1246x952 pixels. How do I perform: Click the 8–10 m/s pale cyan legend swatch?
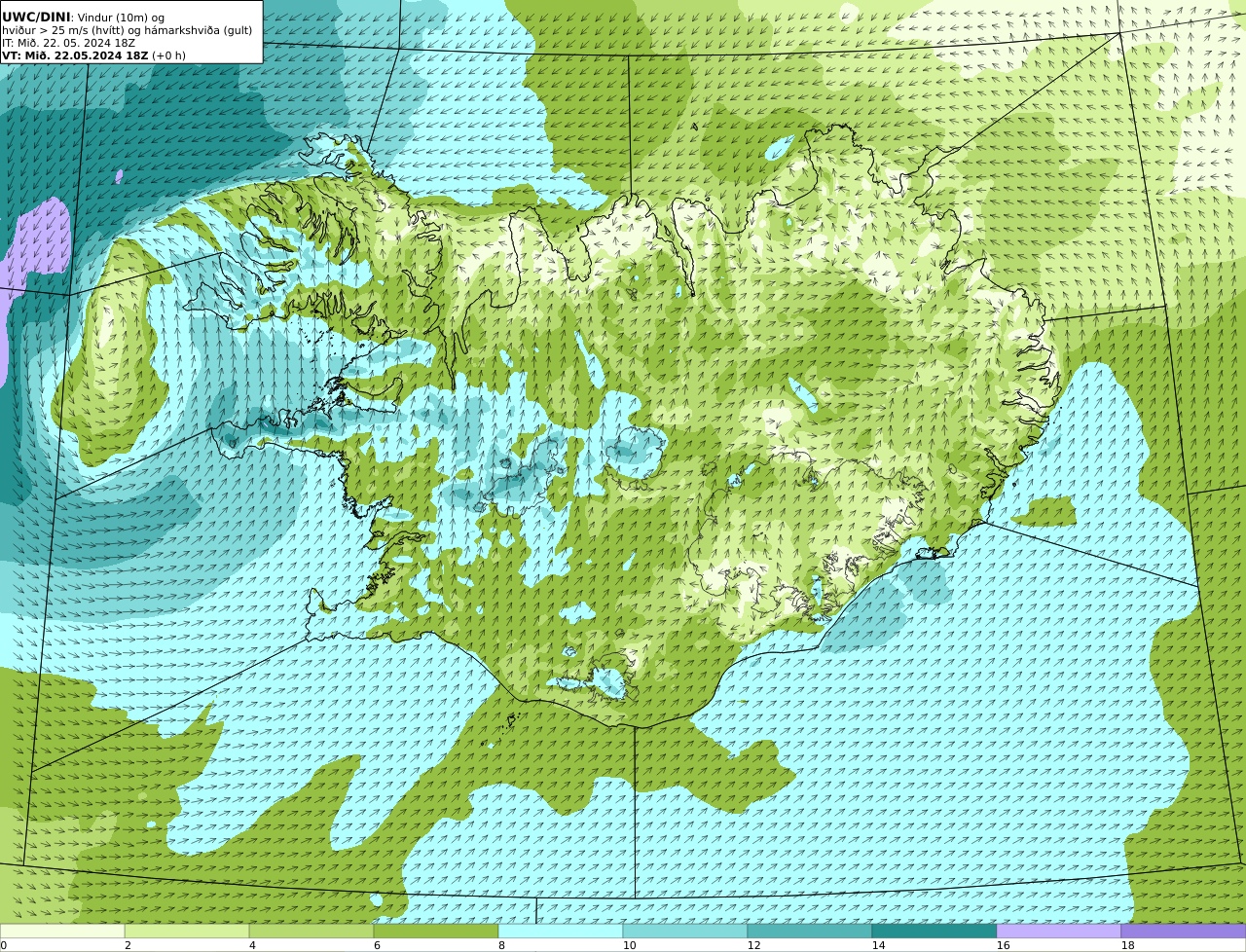click(x=561, y=931)
